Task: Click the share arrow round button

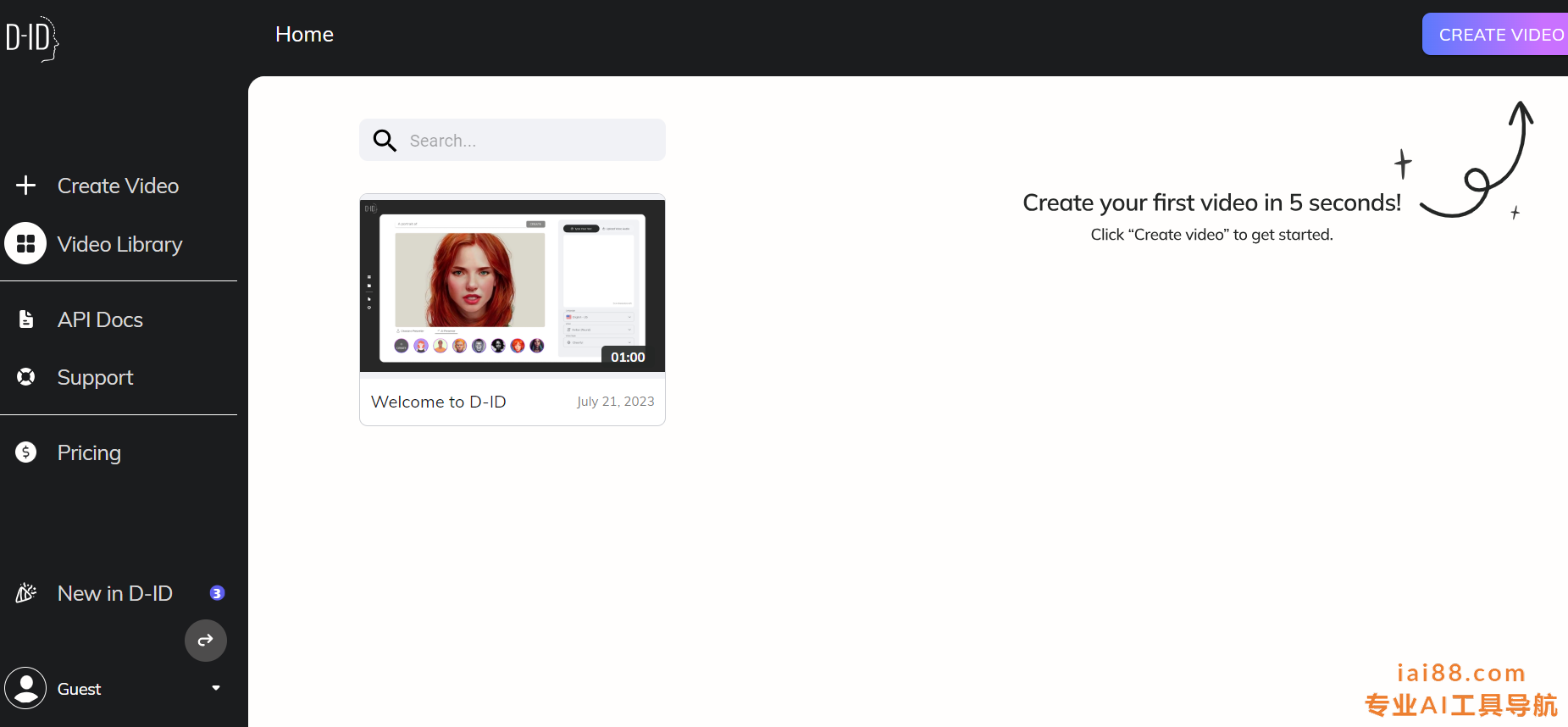Action: point(206,641)
